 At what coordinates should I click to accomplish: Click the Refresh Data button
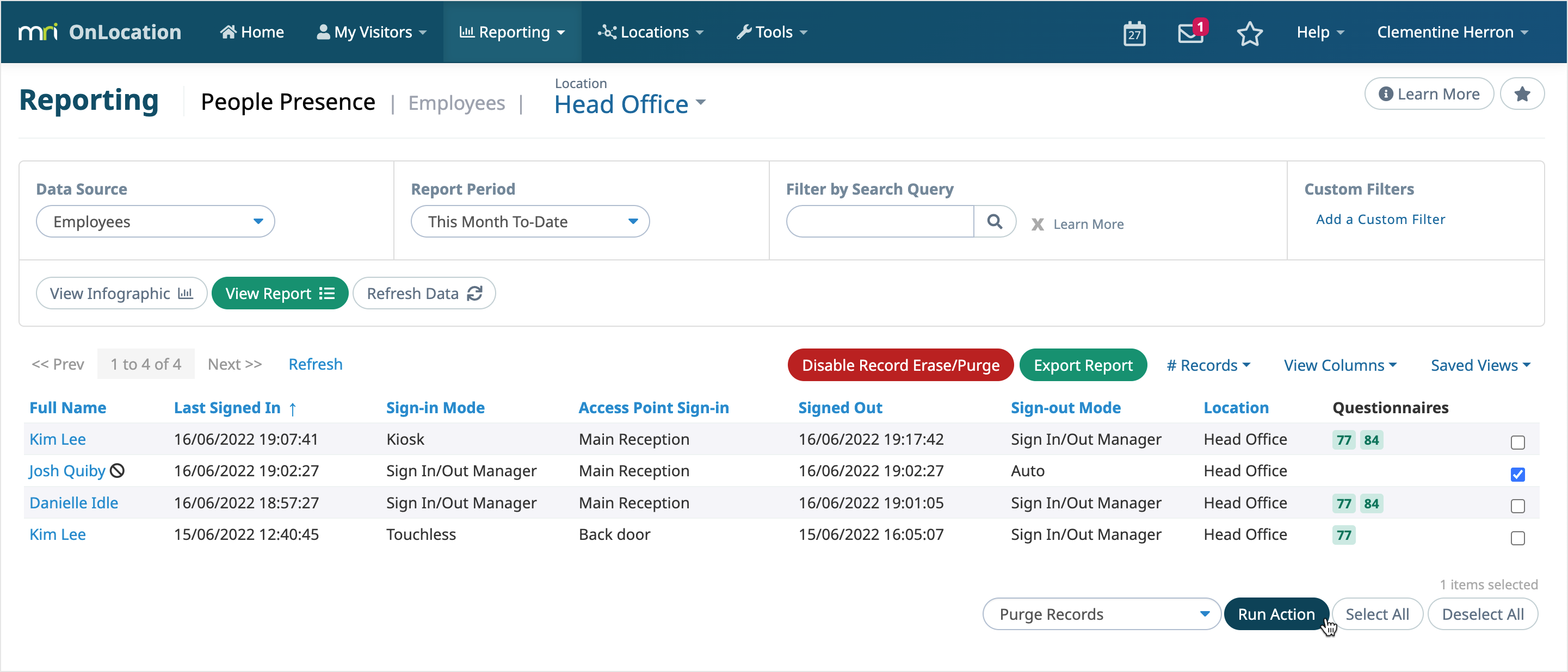[424, 293]
